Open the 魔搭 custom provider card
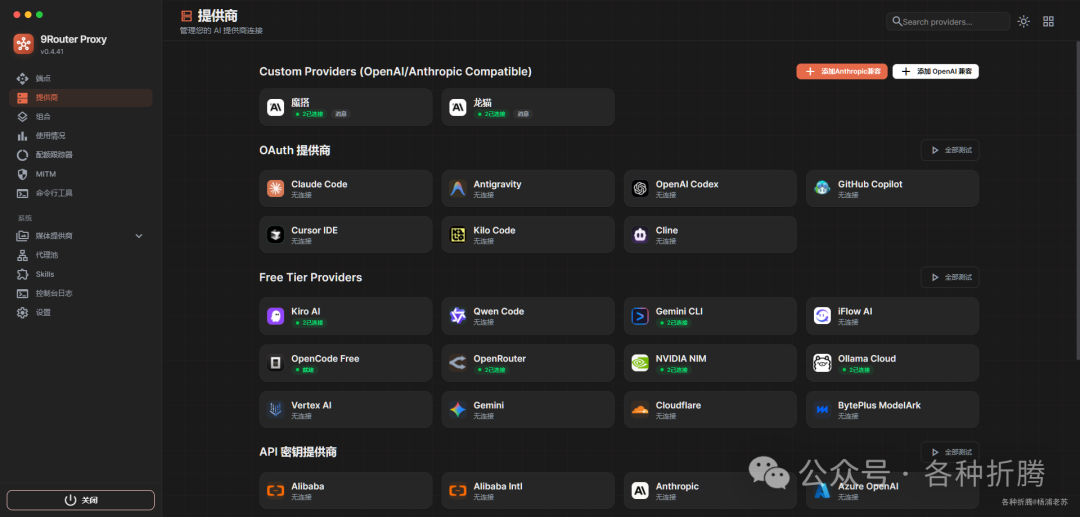Image resolution: width=1080 pixels, height=517 pixels. (346, 107)
